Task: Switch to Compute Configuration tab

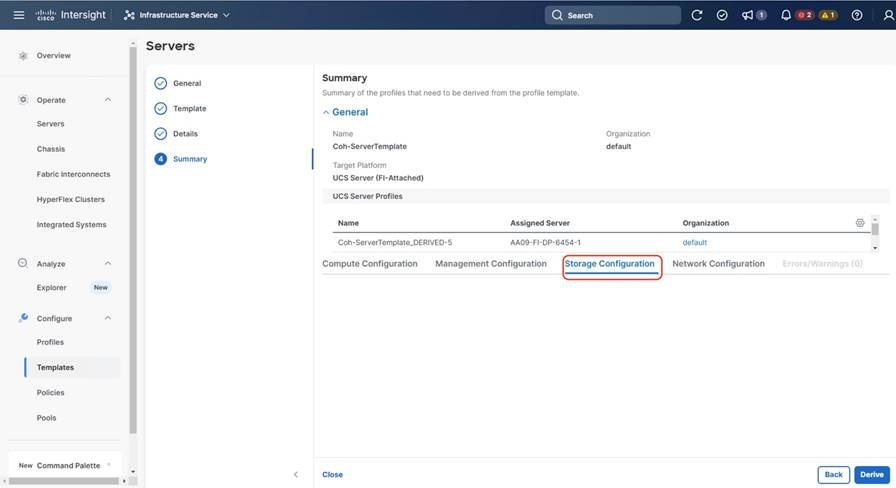Action: click(x=370, y=263)
